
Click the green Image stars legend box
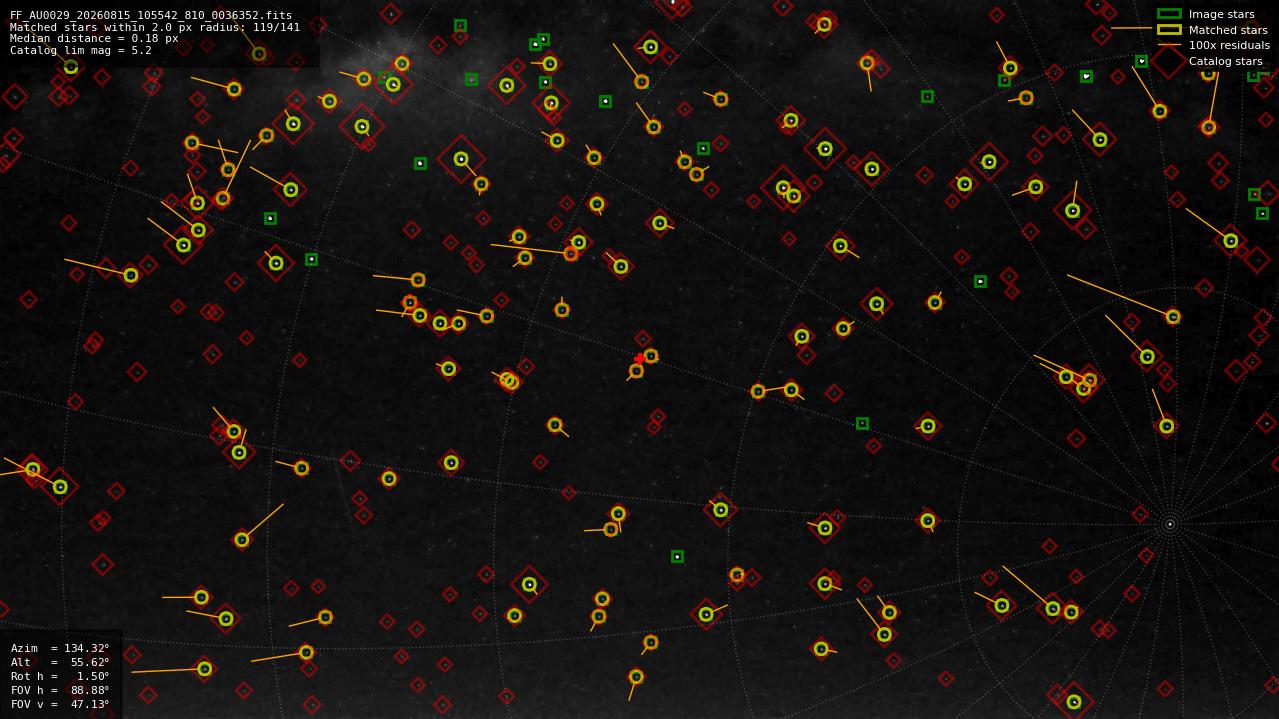[x=1169, y=14]
